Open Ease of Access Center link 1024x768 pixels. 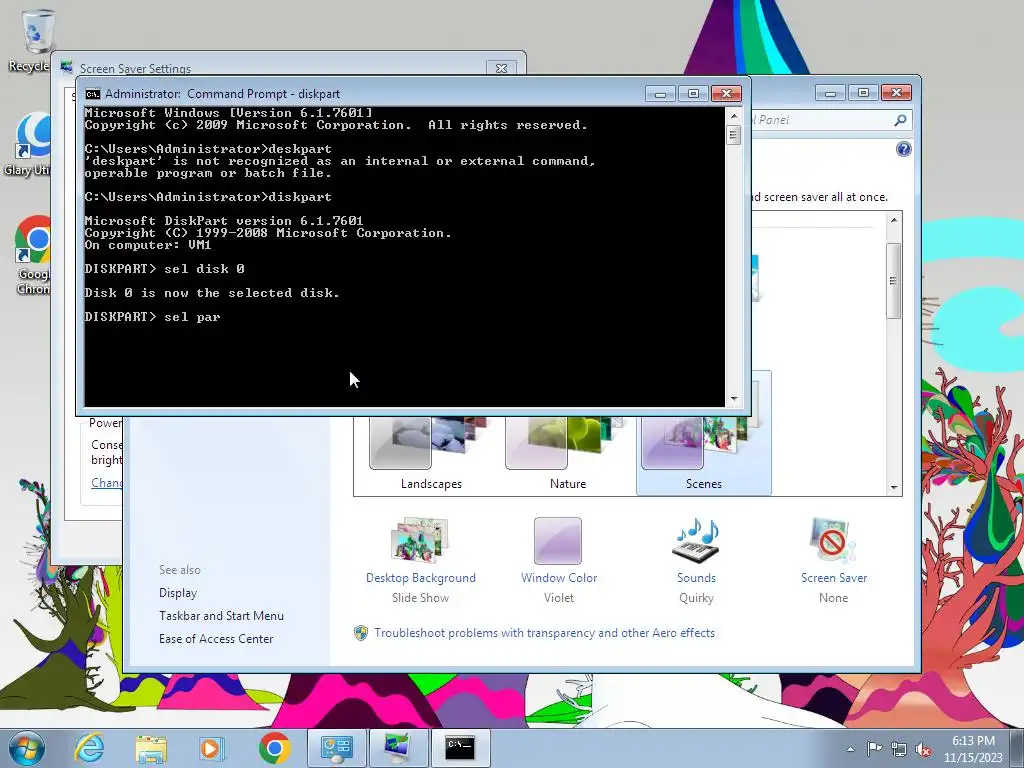point(216,639)
